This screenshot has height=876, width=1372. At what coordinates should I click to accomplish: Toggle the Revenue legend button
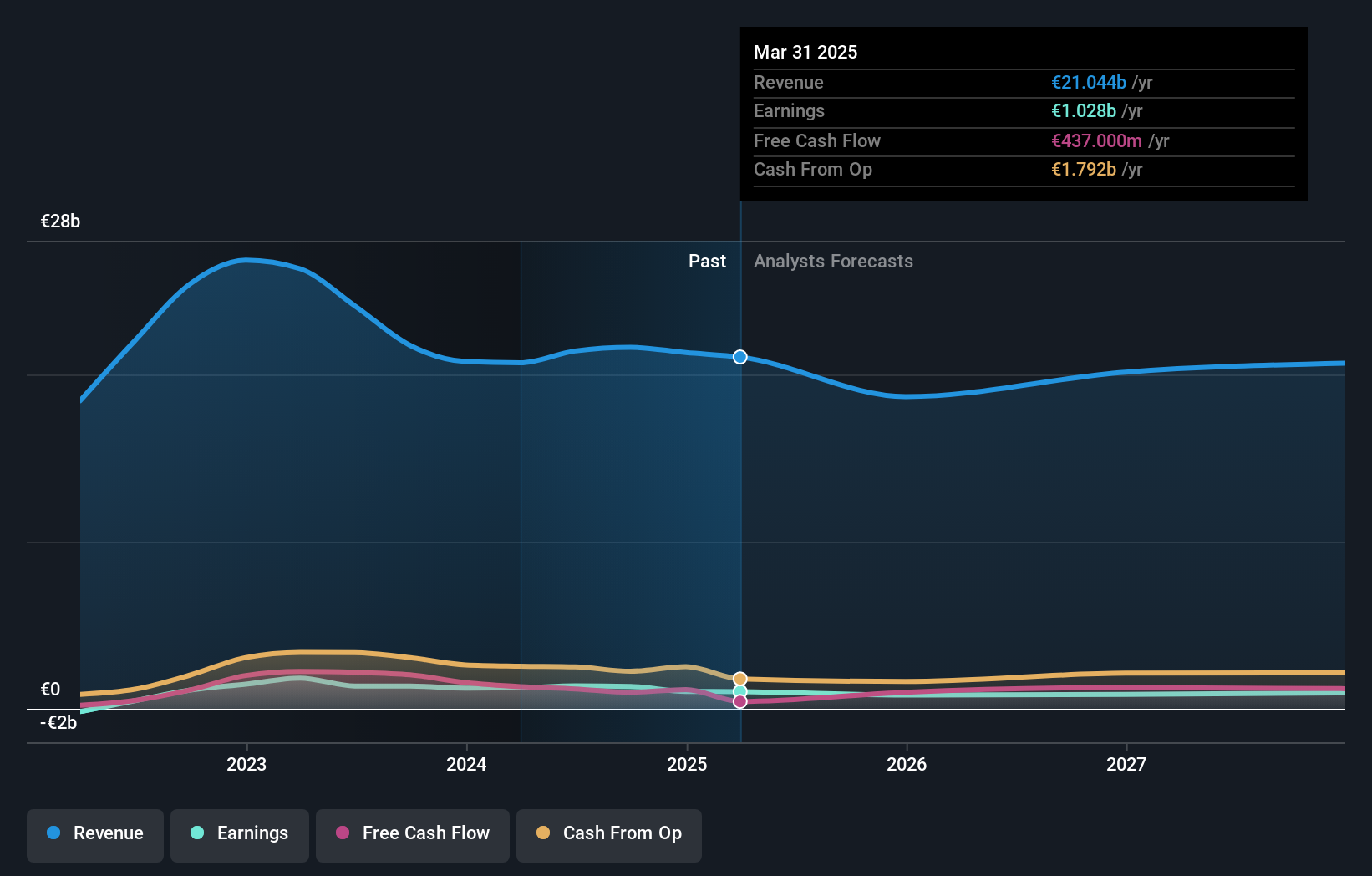coord(95,834)
